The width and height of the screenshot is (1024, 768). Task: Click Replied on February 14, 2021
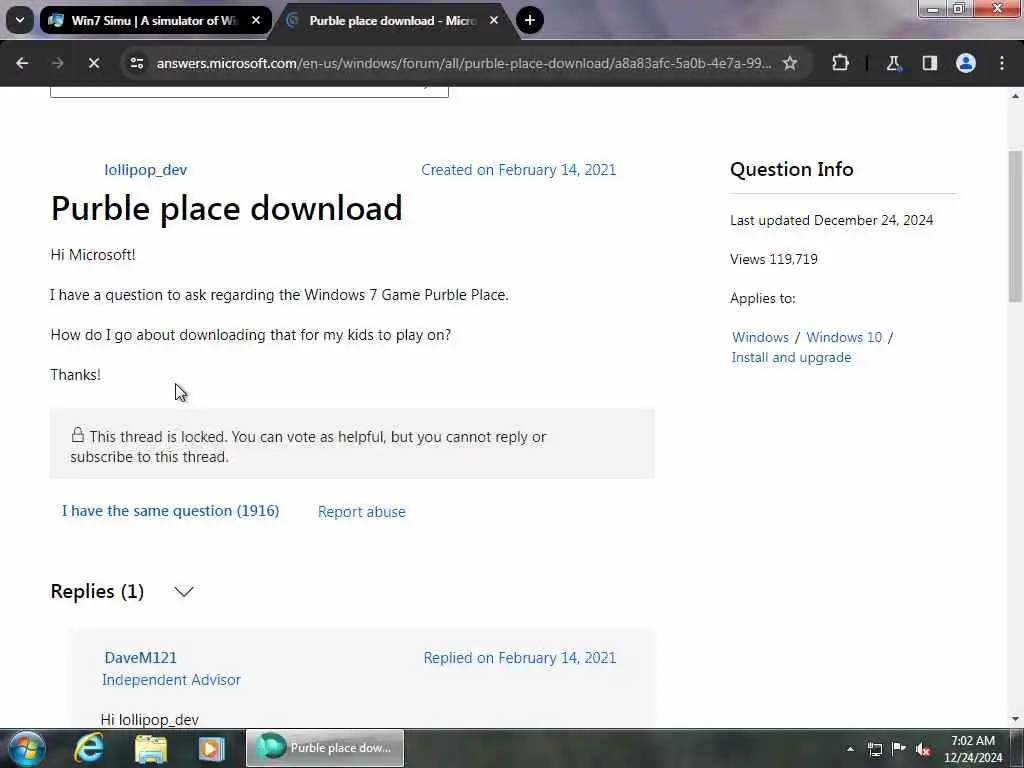(520, 658)
